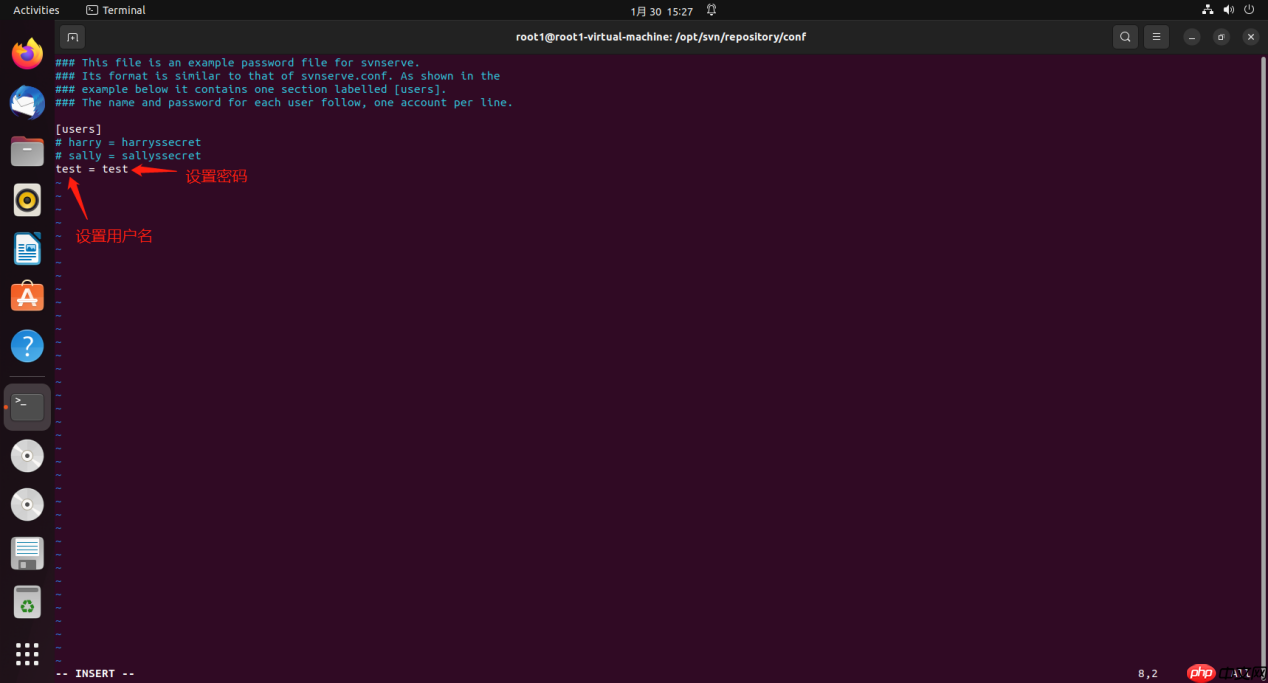Screen dimensions: 1268x683
Task: Launch the Help app from the dock
Action: click(x=27, y=345)
